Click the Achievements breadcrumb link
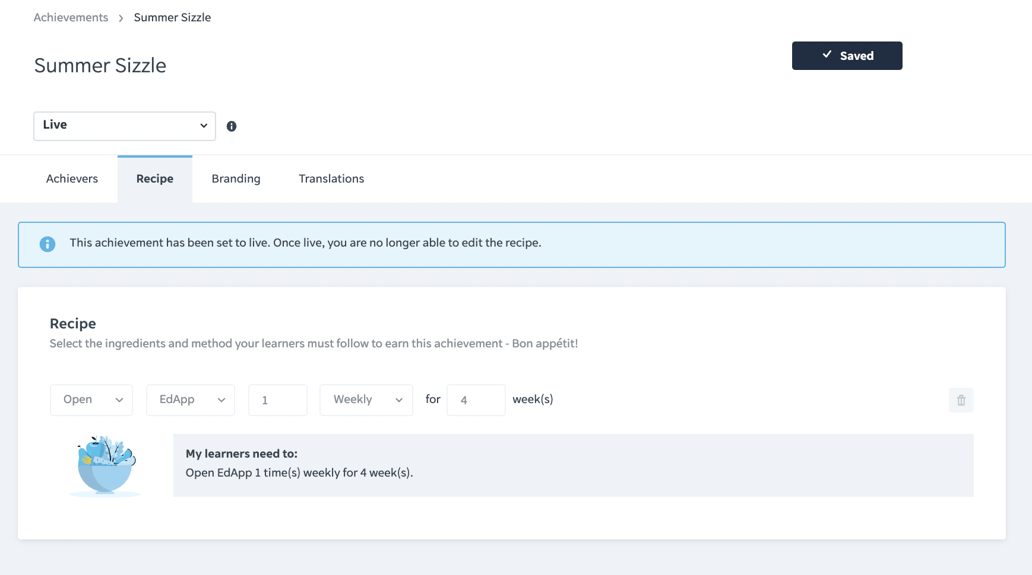This screenshot has width=1032, height=575. tap(71, 18)
